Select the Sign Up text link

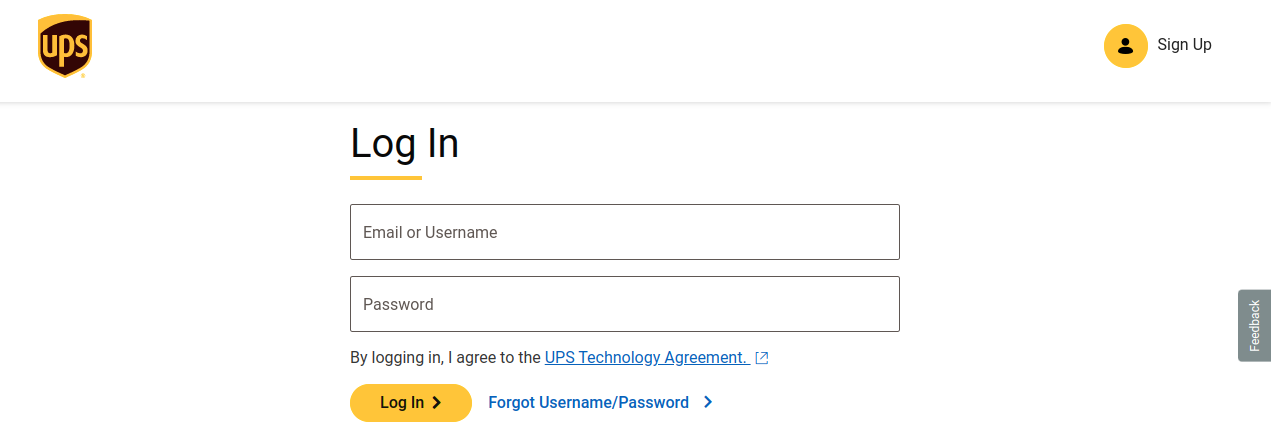pyautogui.click(x=1184, y=45)
